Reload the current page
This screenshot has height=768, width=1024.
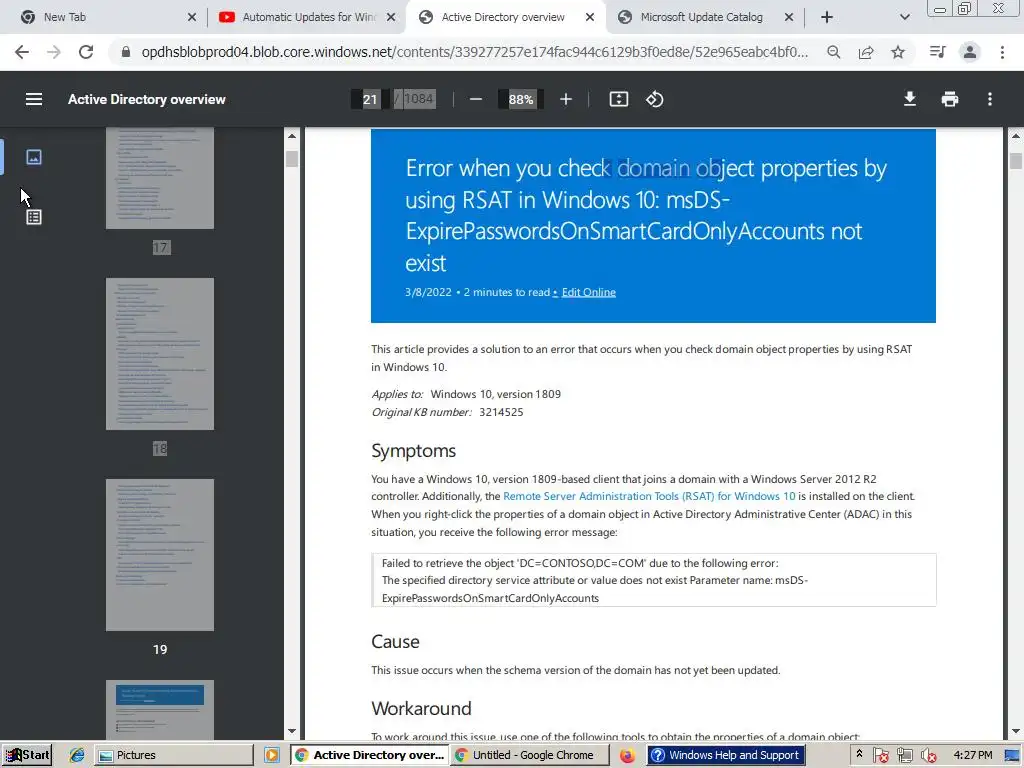tap(86, 52)
